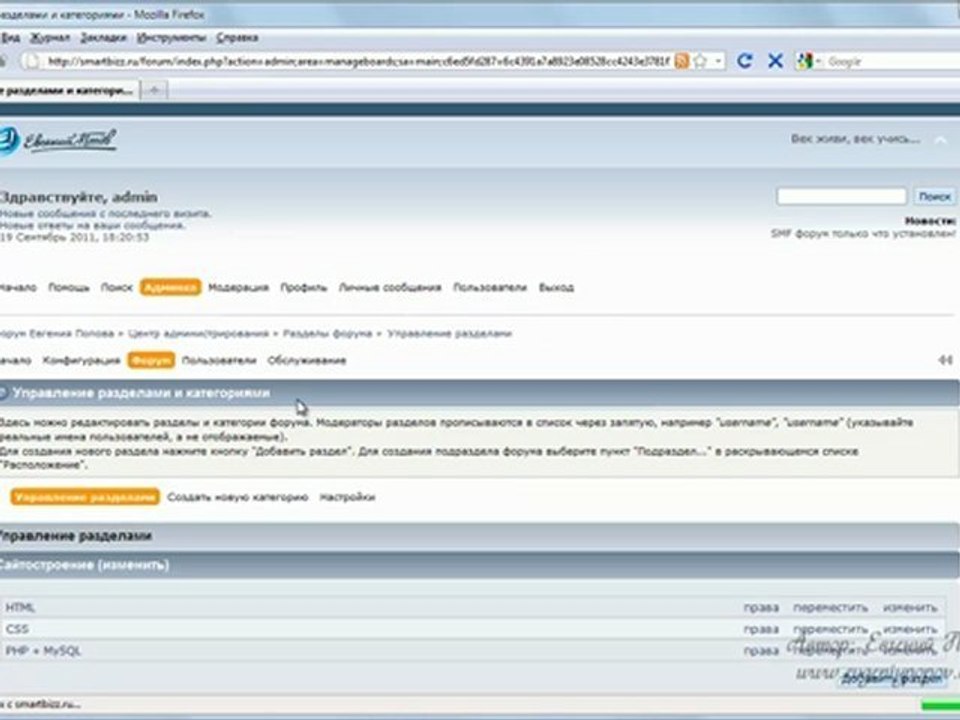Image resolution: width=960 pixels, height=720 pixels.
Task: Open the Инструменты menu
Action: pyautogui.click(x=171, y=38)
